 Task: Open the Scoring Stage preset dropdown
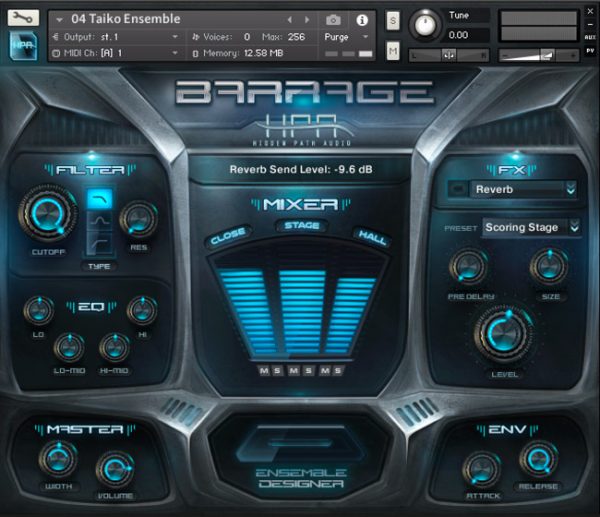pos(532,227)
